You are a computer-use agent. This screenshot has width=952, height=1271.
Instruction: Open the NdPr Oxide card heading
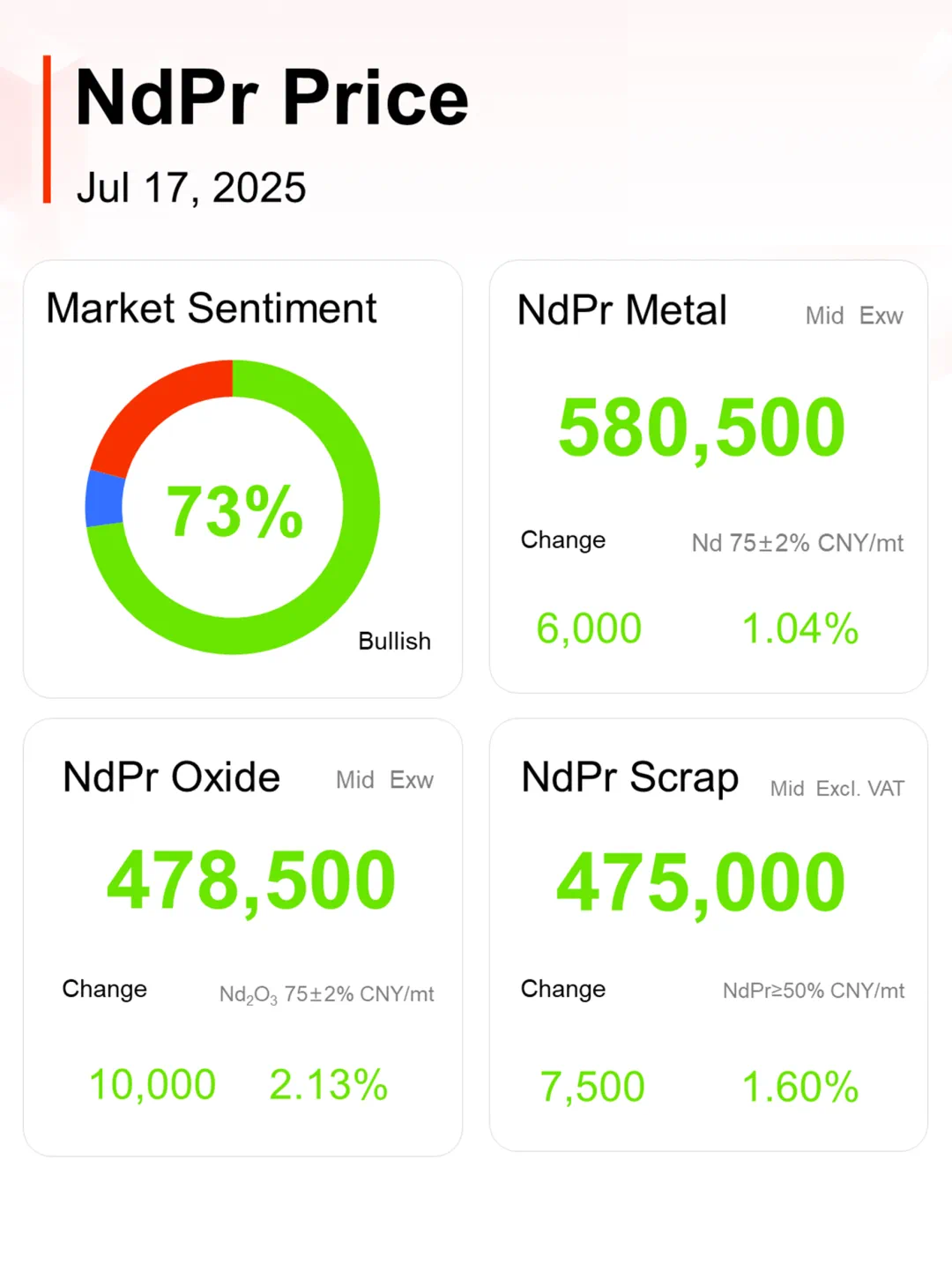click(x=172, y=777)
